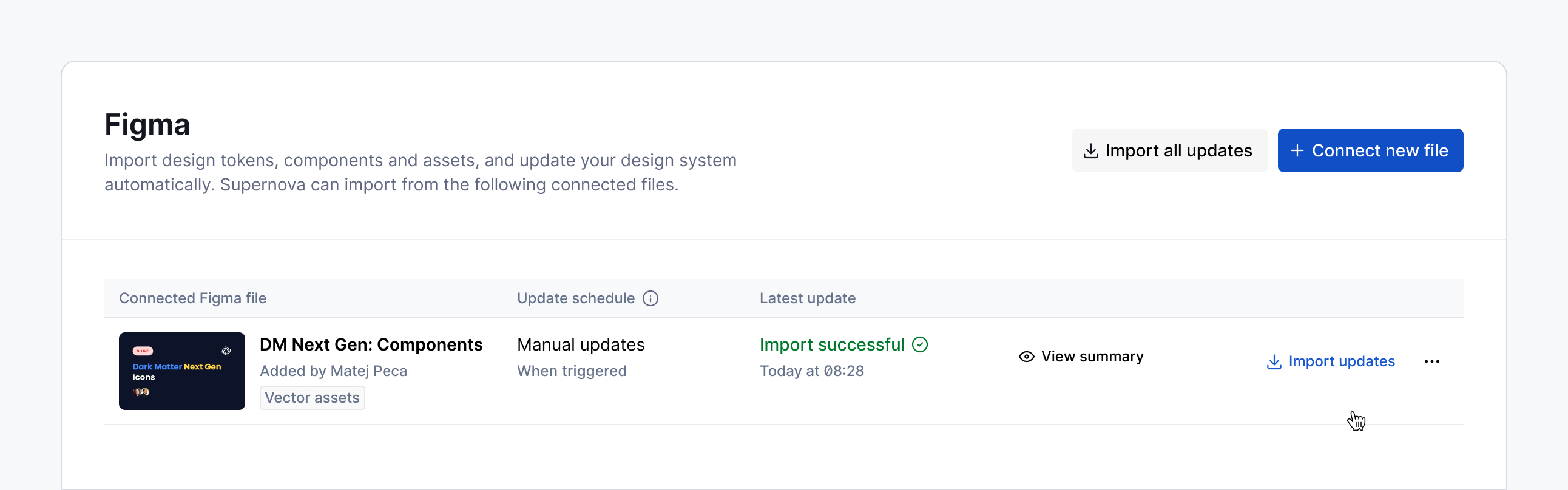Image resolution: width=1568 pixels, height=490 pixels.
Task: Click the Import all updates button
Action: pyautogui.click(x=1169, y=150)
